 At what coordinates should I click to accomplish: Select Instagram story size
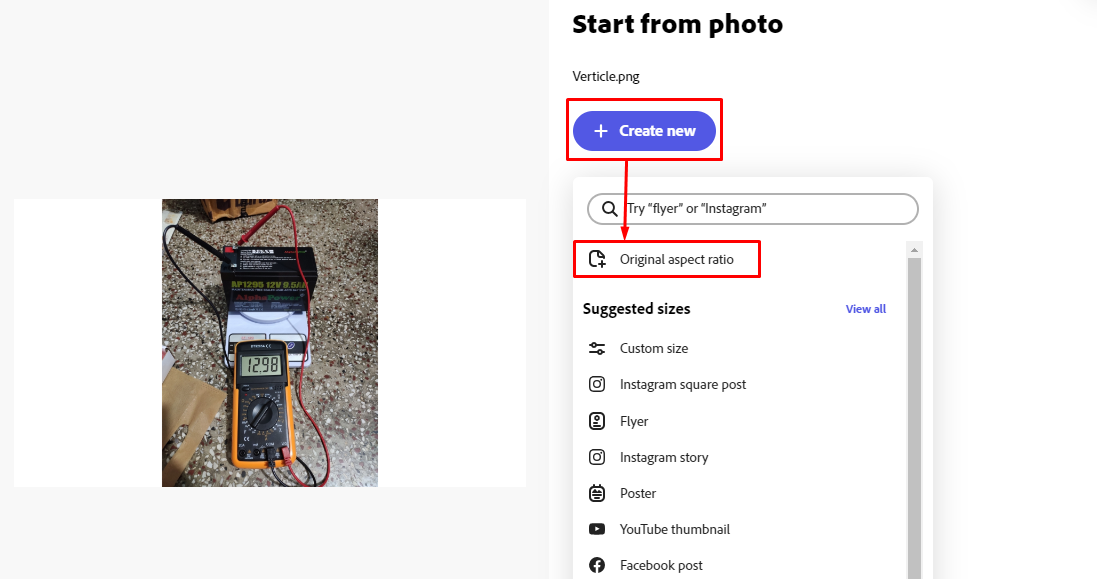(x=663, y=457)
